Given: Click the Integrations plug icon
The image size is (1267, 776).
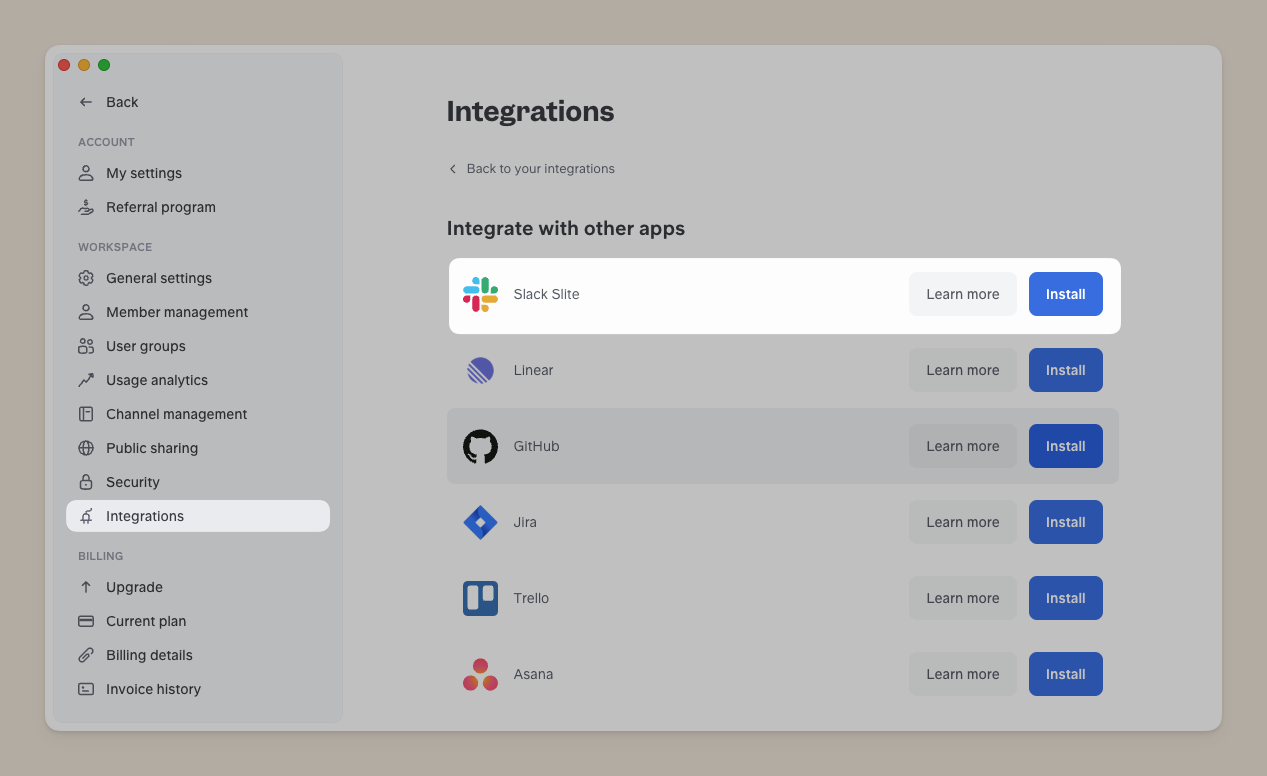Looking at the screenshot, I should (86, 516).
